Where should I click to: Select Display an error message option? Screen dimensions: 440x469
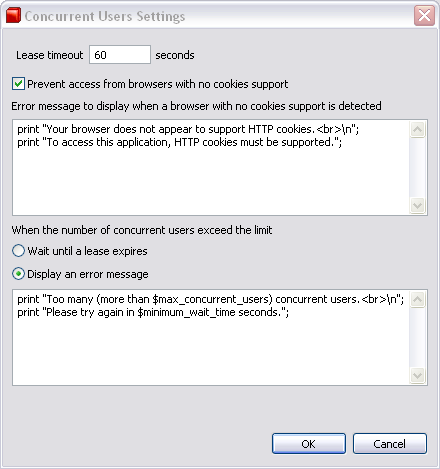point(18,274)
